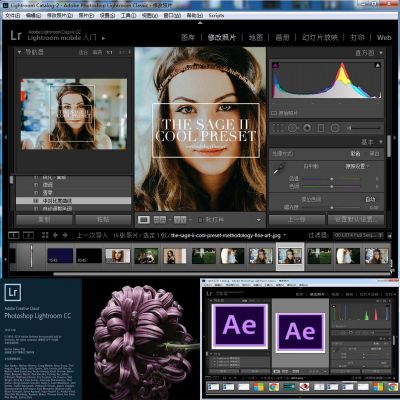
Task: Enable the 软打样 soft proofing checkbox
Action: tap(200, 220)
